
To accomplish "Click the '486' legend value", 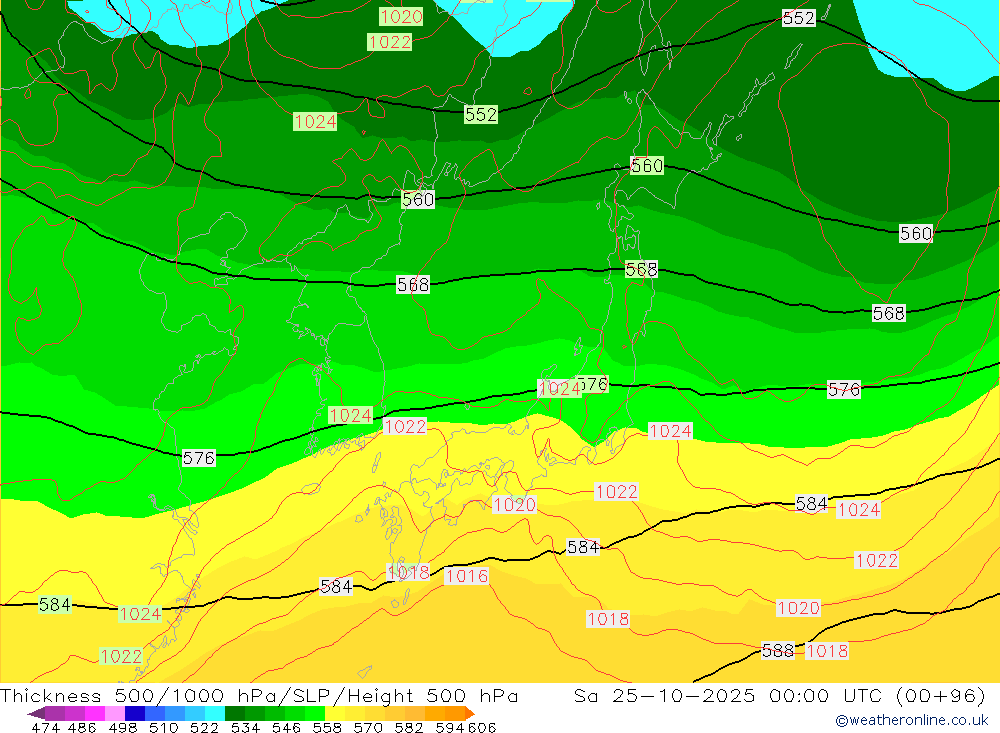I will [x=82, y=727].
